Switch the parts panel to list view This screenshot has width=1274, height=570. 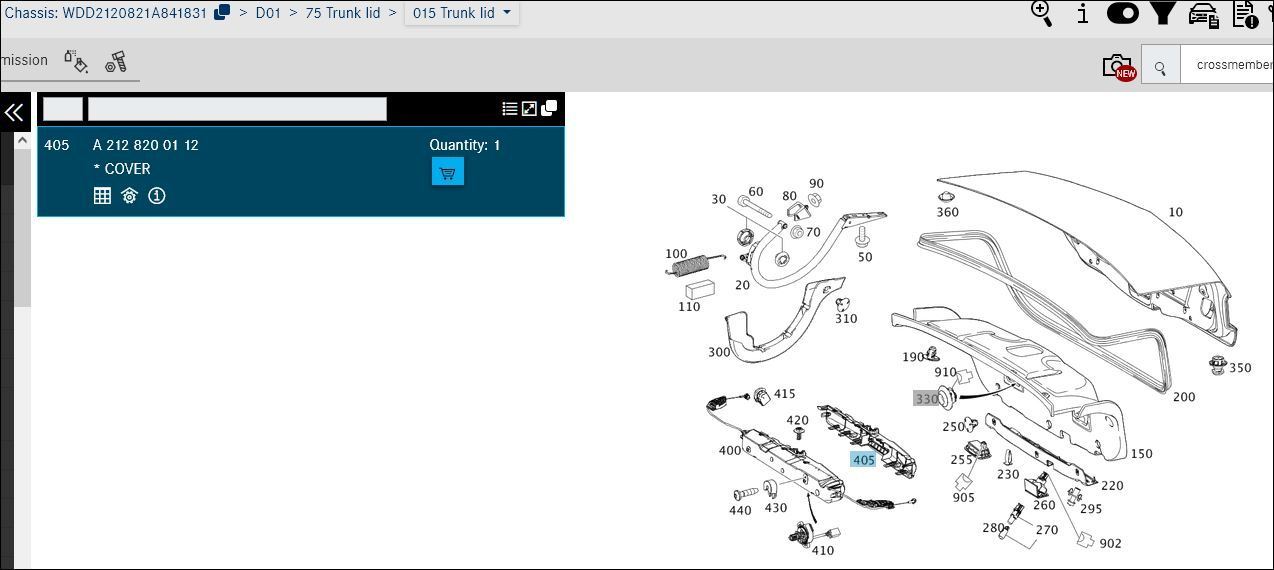[509, 108]
